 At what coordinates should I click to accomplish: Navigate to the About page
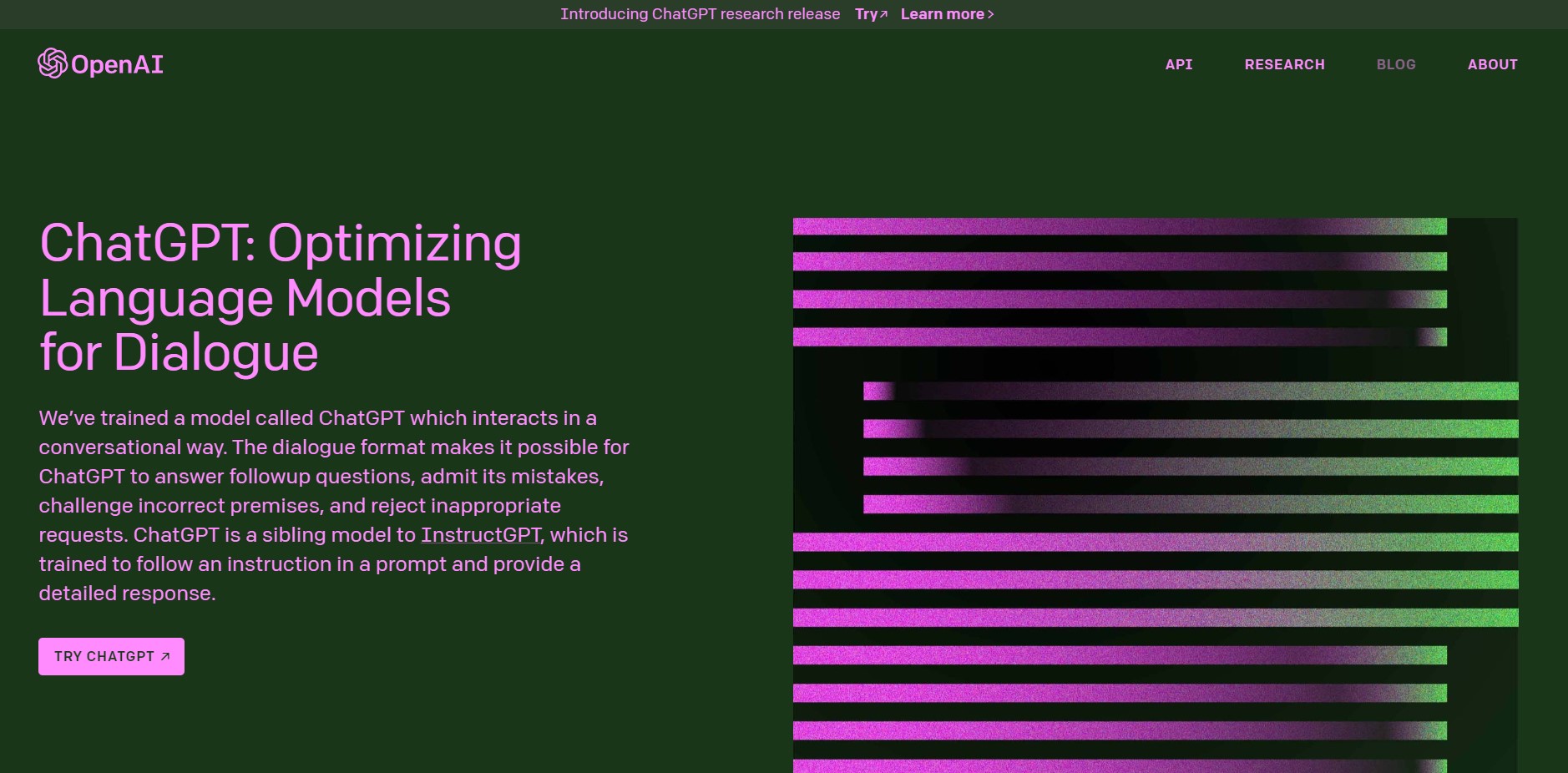(x=1492, y=64)
